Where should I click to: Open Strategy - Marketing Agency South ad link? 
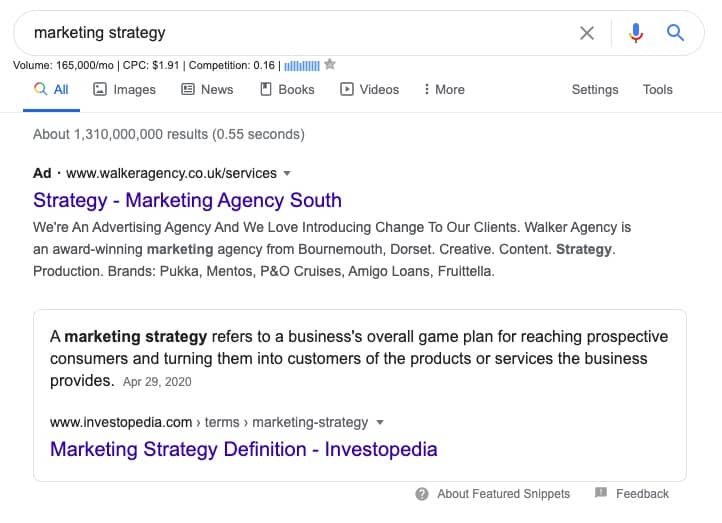(187, 200)
